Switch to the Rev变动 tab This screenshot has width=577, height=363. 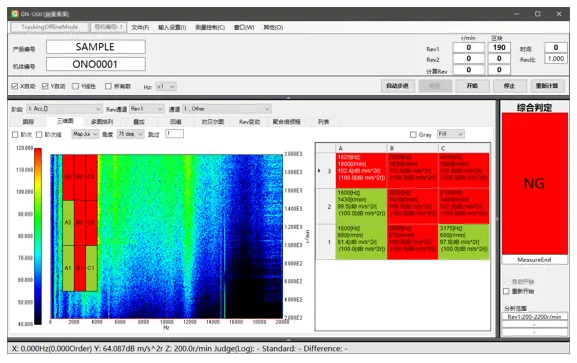coord(249,122)
